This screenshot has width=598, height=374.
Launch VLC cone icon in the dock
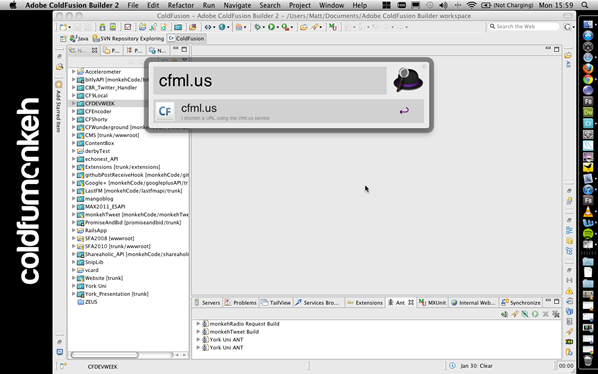pyautogui.click(x=588, y=212)
